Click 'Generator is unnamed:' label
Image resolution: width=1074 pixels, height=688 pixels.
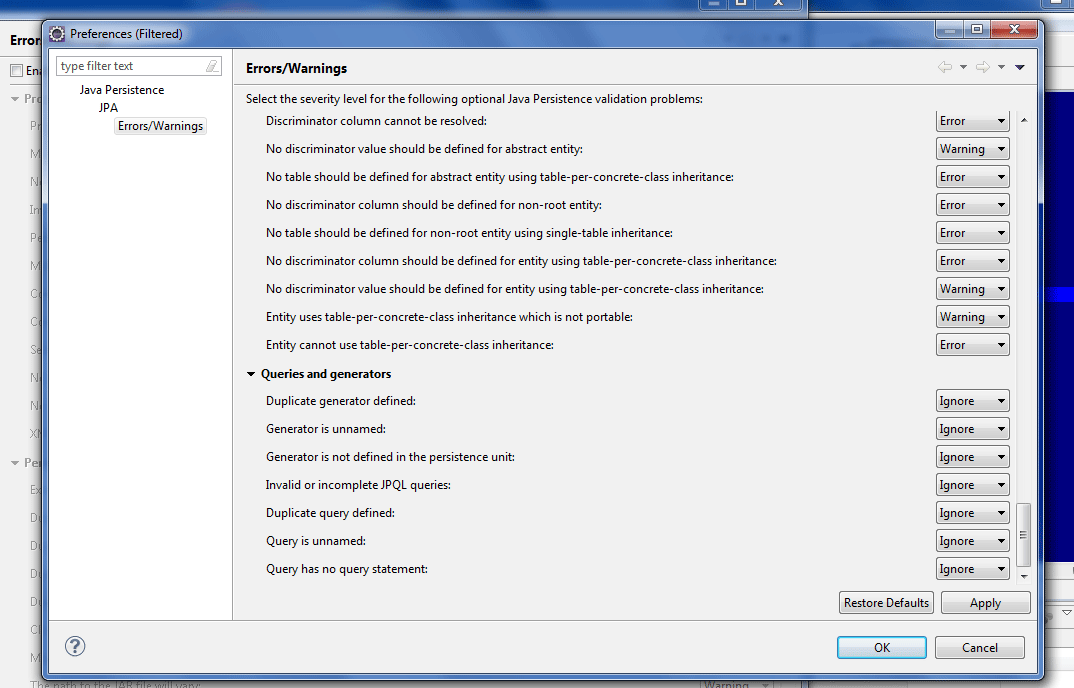[x=326, y=429]
